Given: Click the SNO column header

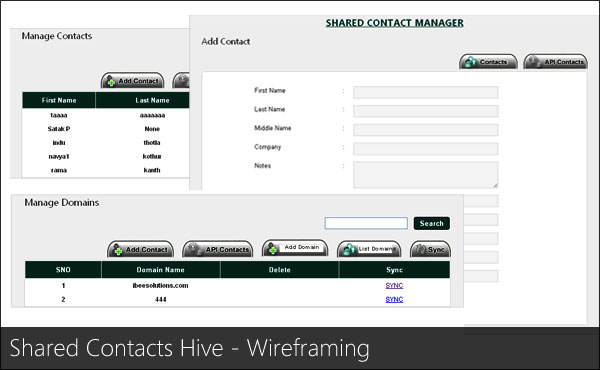Looking at the screenshot, I should 63,270.
